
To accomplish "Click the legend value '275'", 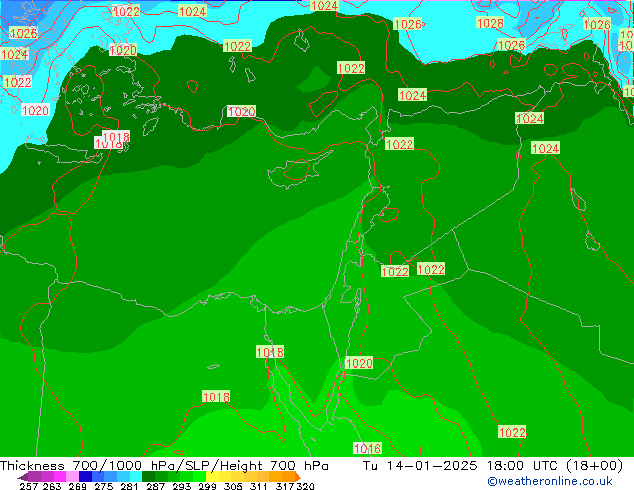I will [104, 486].
